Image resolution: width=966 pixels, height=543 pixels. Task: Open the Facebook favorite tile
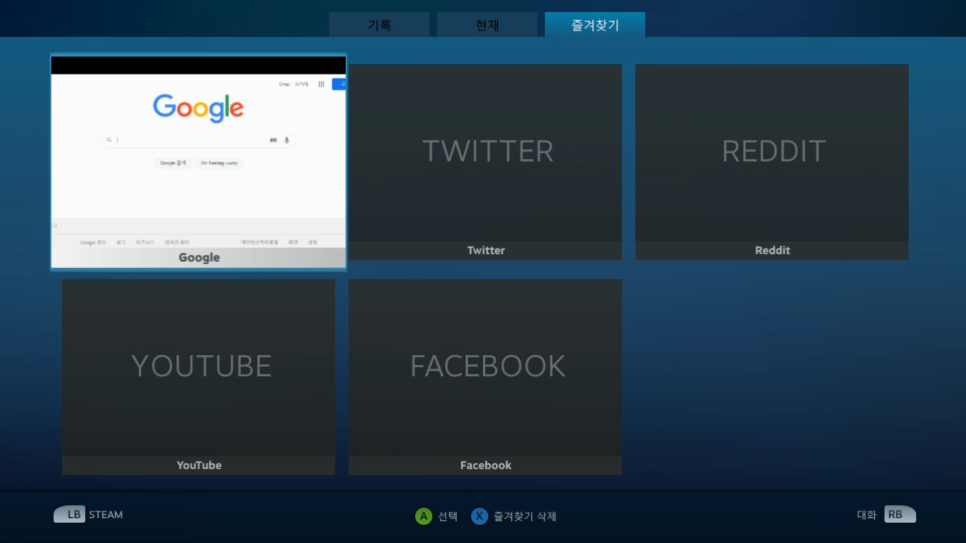(x=485, y=377)
